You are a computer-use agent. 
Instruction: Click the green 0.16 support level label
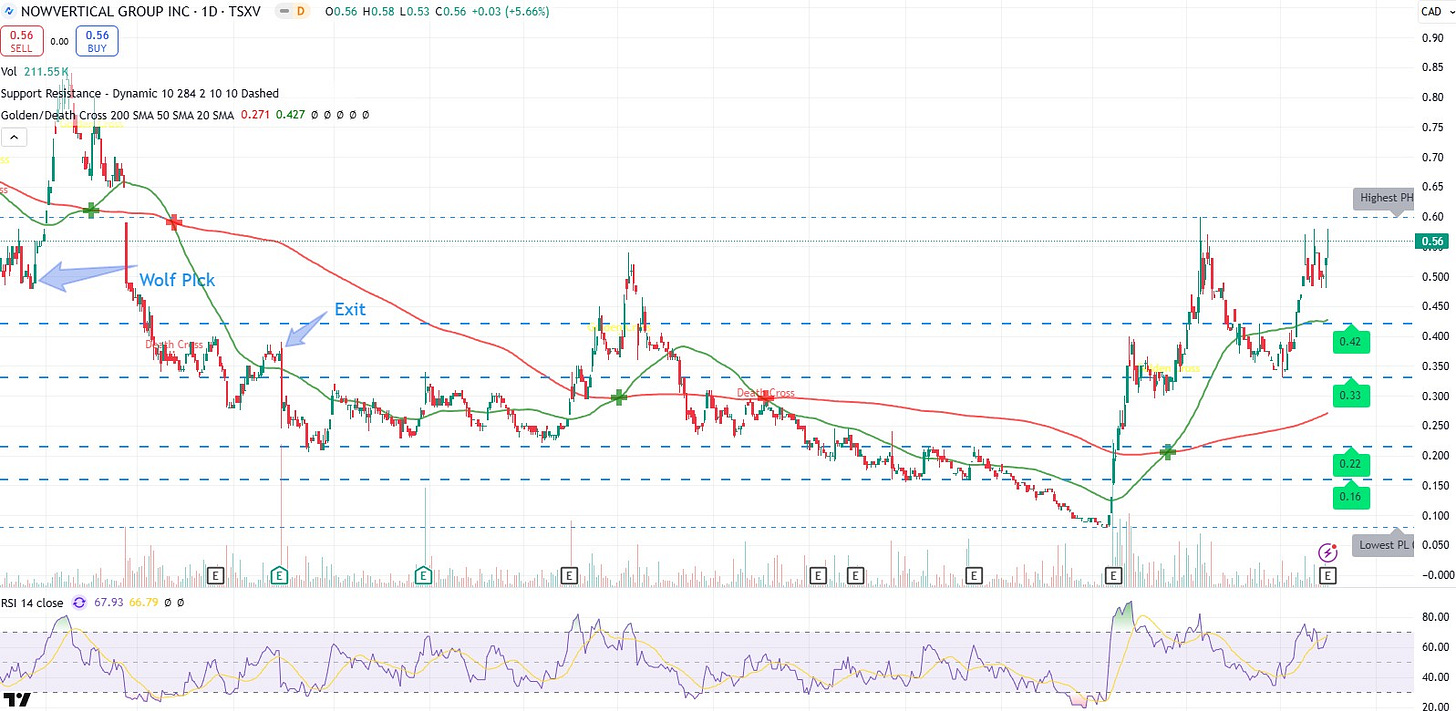coord(1352,496)
